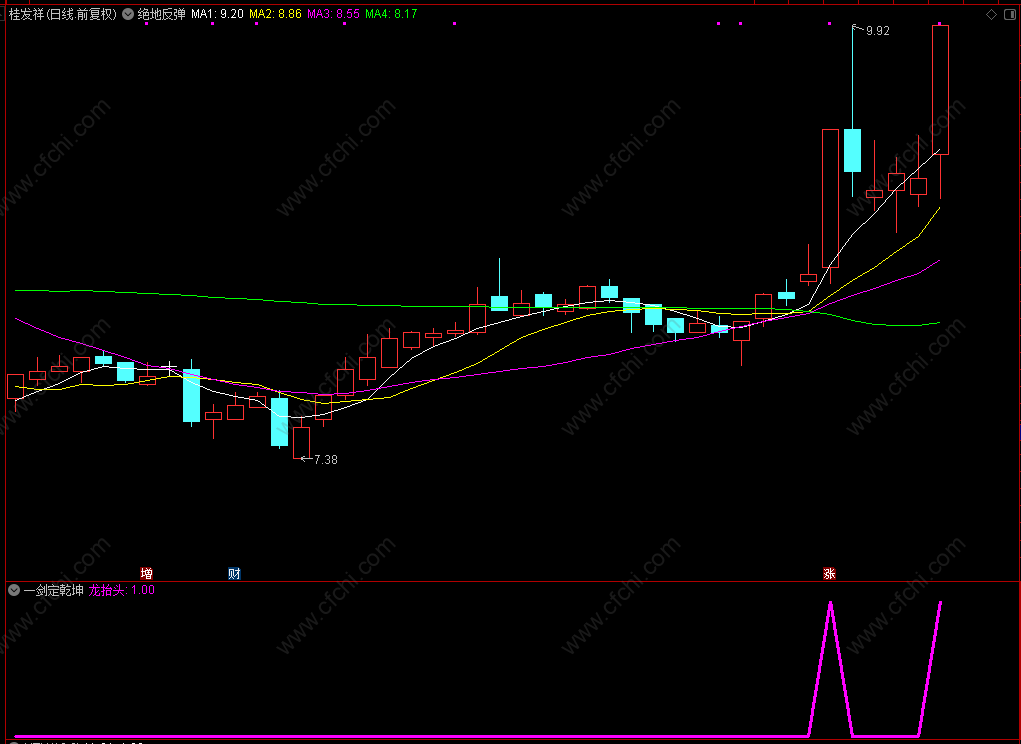The width and height of the screenshot is (1021, 744).
Task: Click the 涨 event marker icon
Action: [829, 573]
